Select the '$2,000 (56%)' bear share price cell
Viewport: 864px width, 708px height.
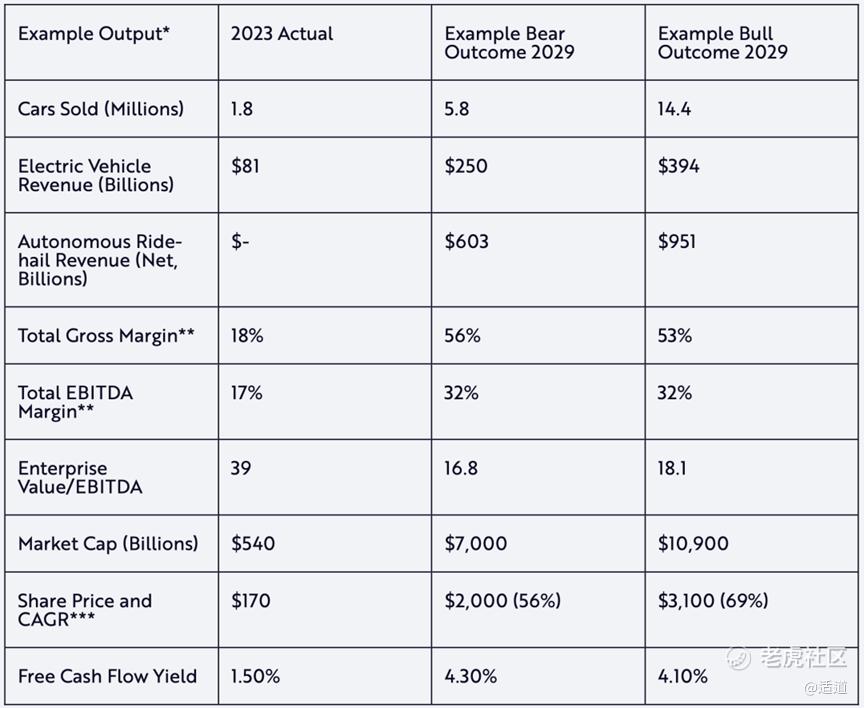pyautogui.click(x=502, y=601)
